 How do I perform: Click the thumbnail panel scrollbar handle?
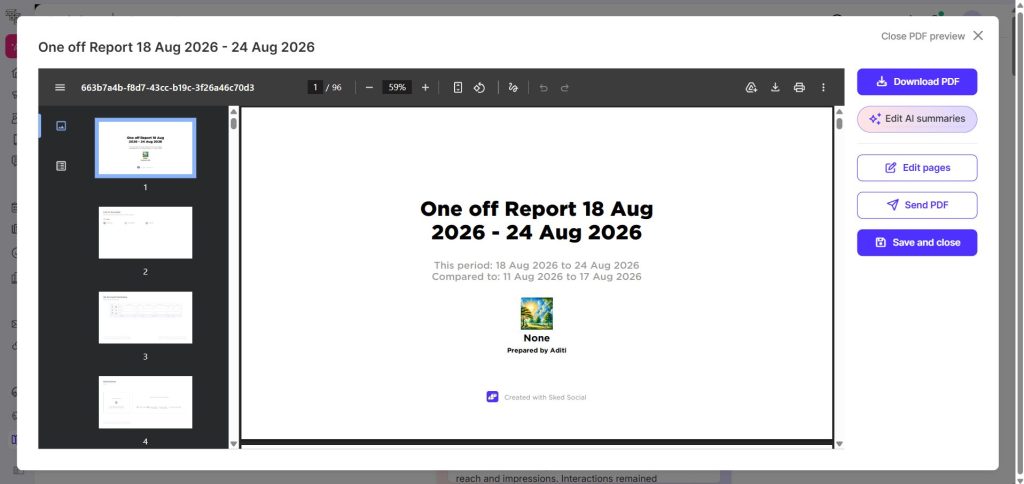234,123
